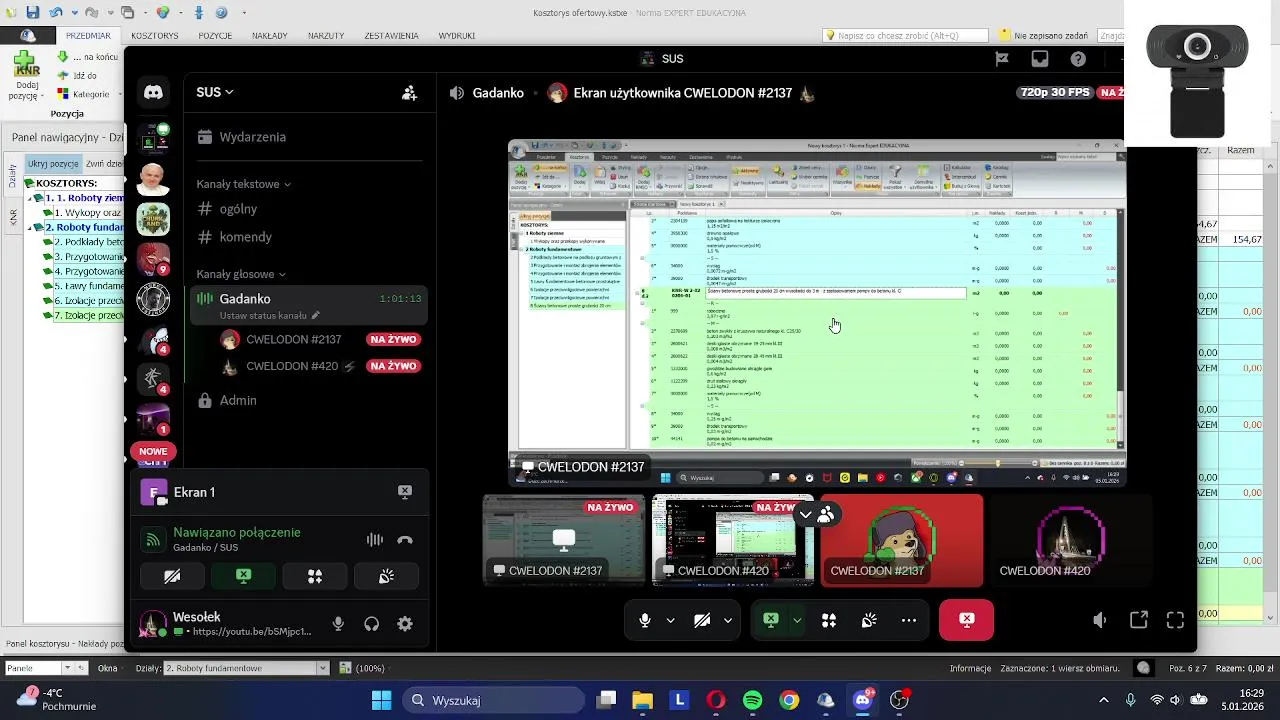The width and height of the screenshot is (1280, 720).
Task: Open camera options arrow
Action: pos(727,620)
